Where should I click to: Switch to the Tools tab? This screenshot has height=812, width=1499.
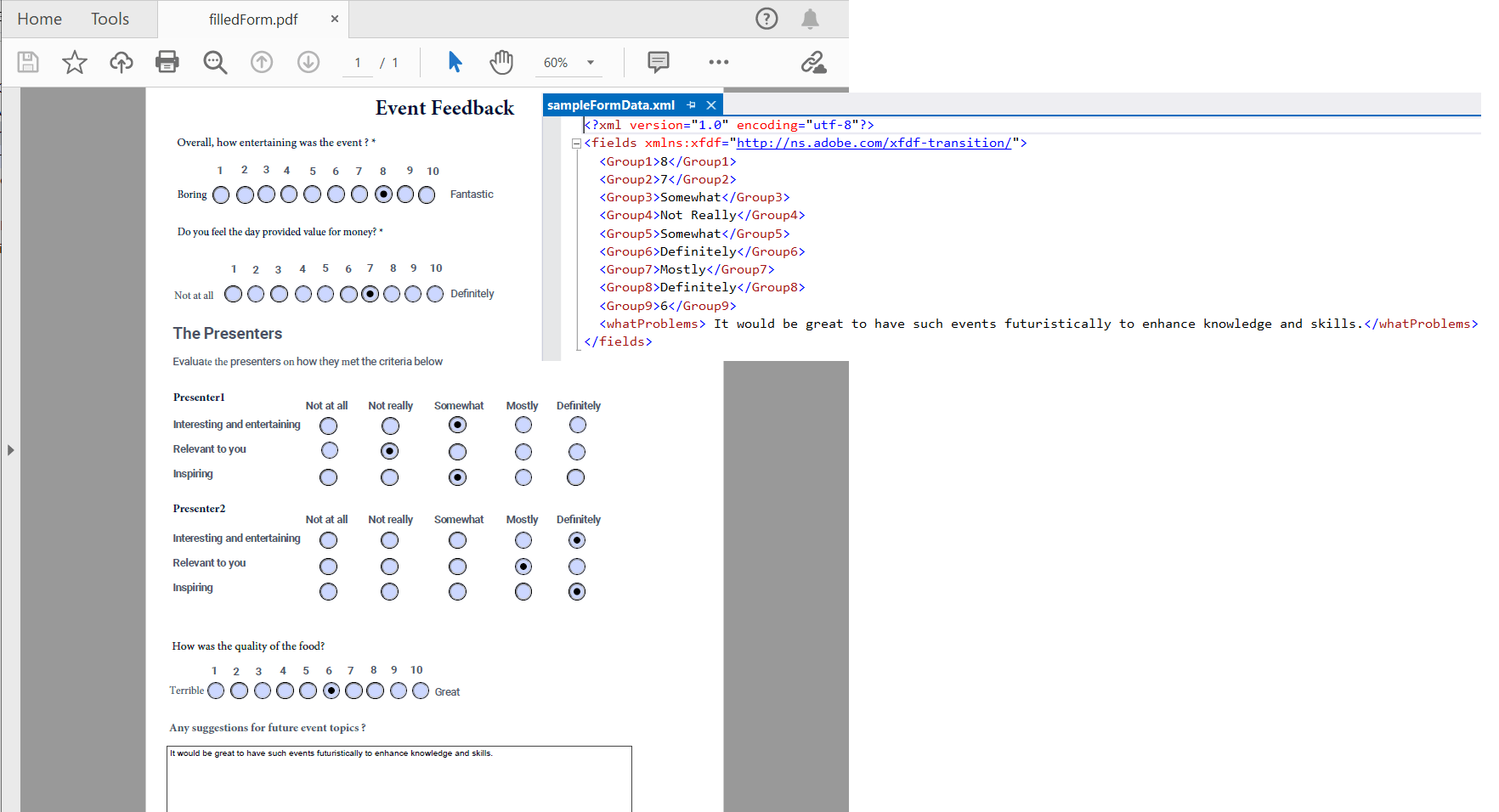[109, 18]
